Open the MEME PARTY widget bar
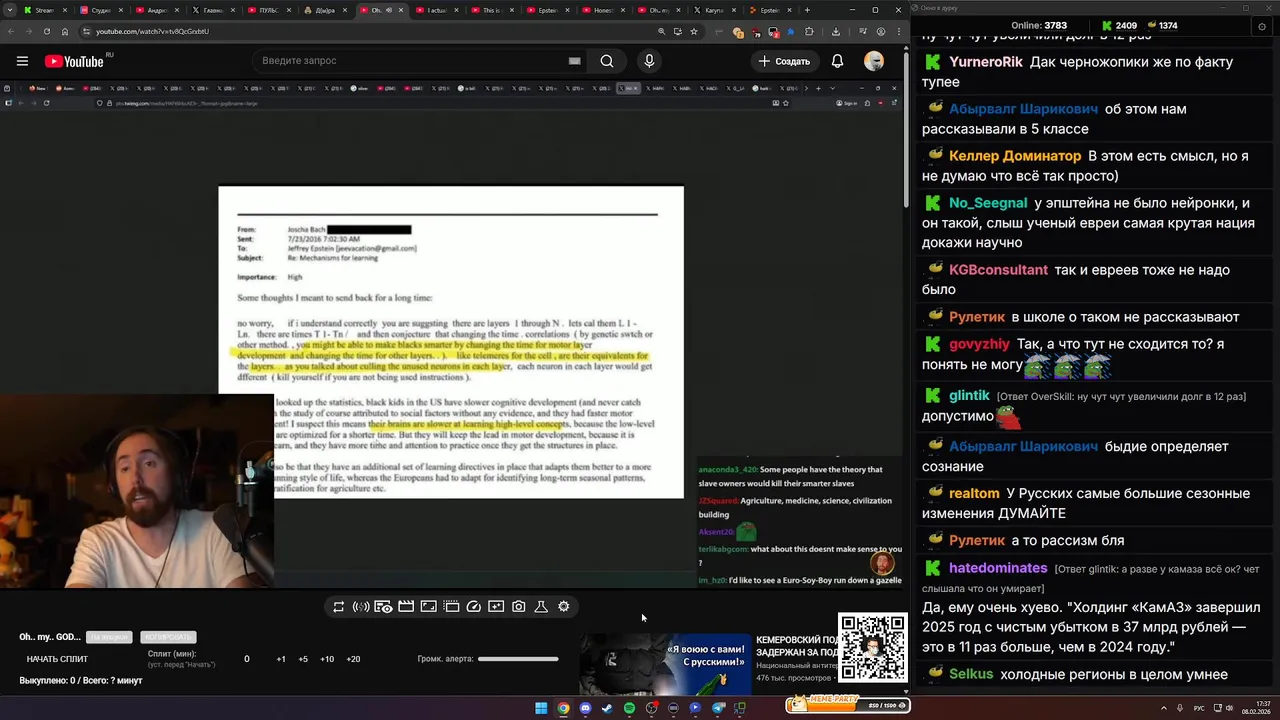 pos(848,705)
